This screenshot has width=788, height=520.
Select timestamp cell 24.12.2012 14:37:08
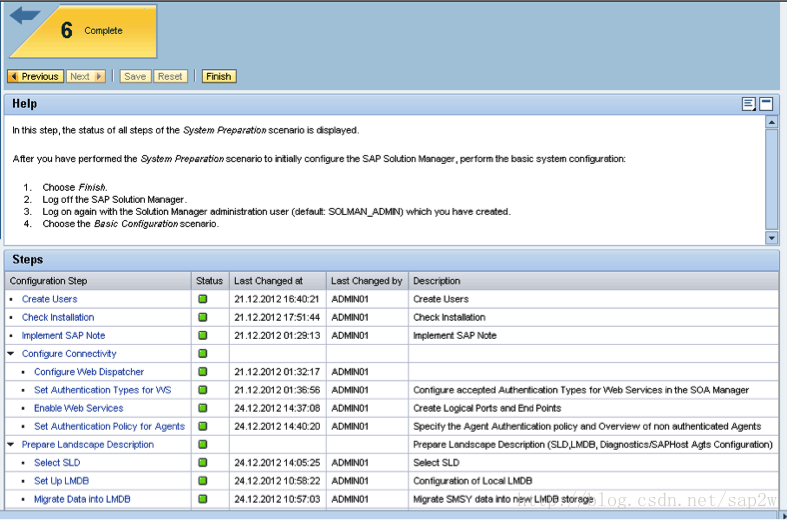tap(277, 408)
